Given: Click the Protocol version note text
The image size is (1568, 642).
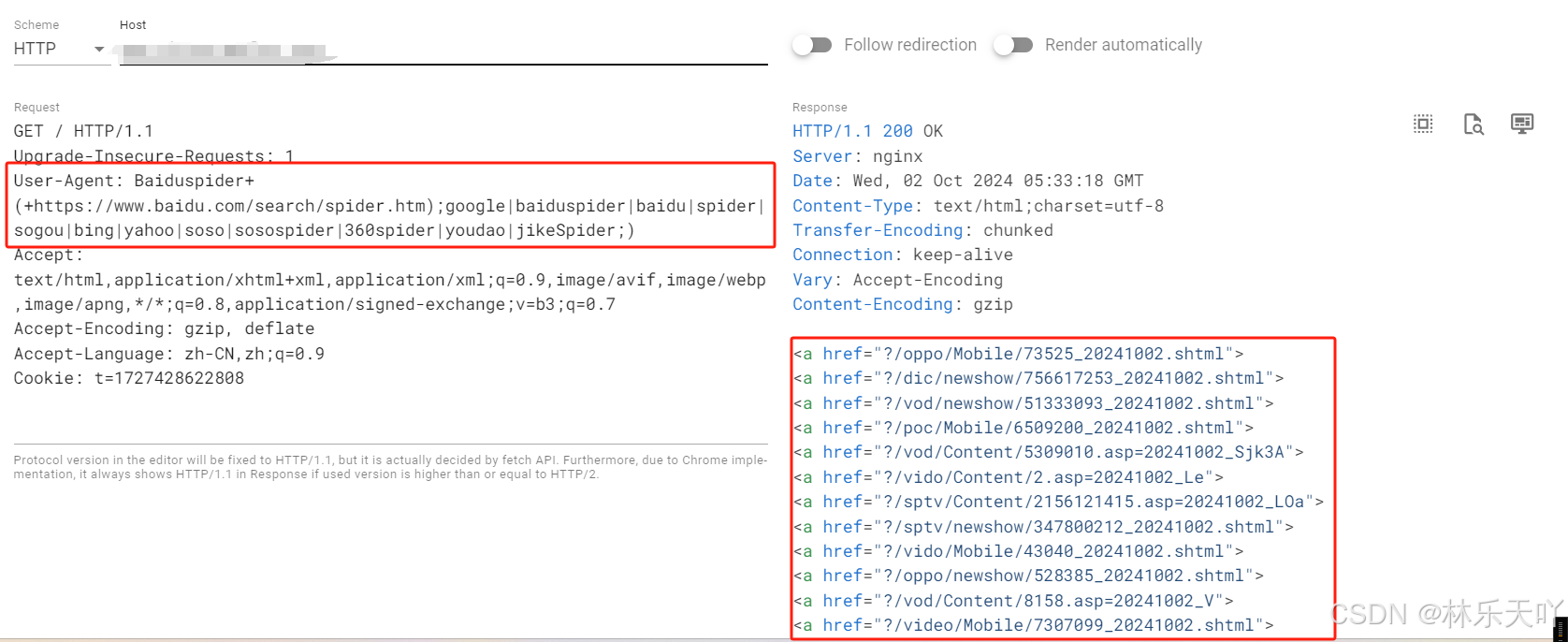Looking at the screenshot, I should click(390, 467).
